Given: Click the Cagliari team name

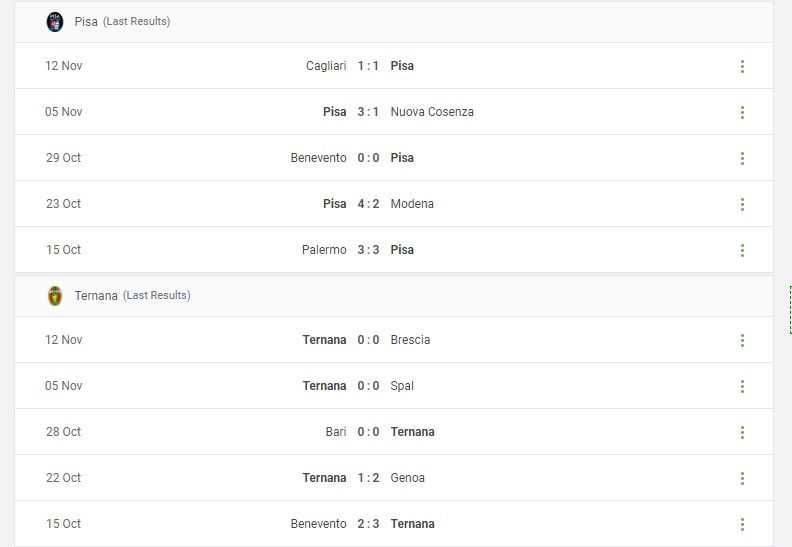Looking at the screenshot, I should click(x=326, y=66).
